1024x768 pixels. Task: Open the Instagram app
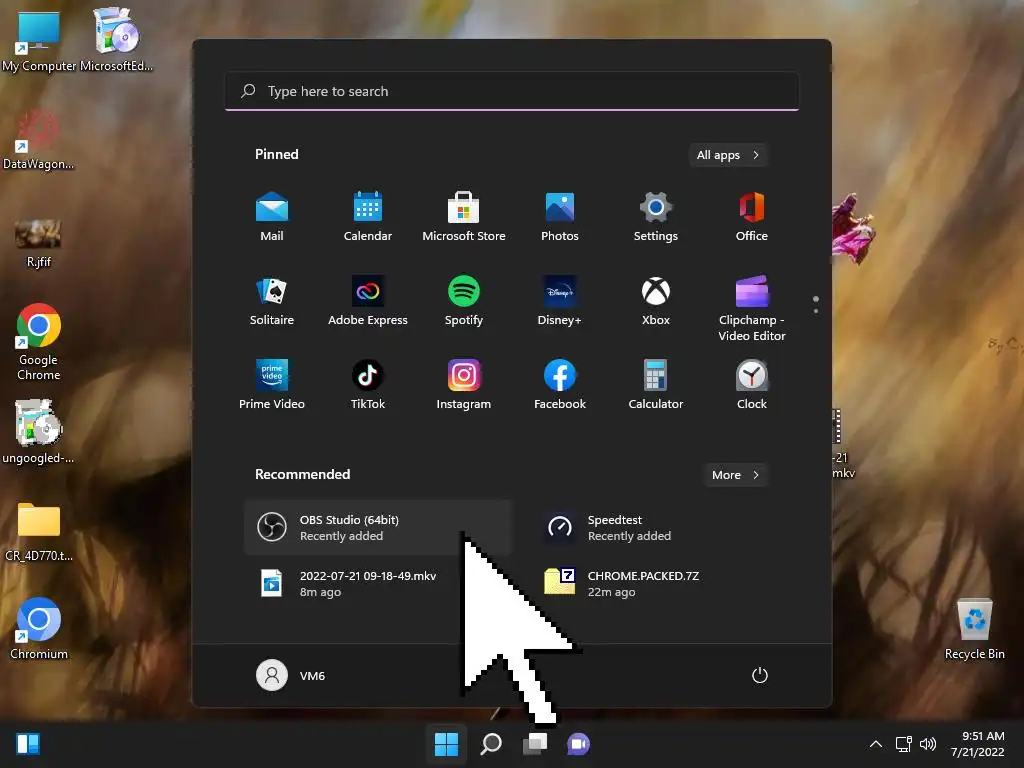pos(464,385)
